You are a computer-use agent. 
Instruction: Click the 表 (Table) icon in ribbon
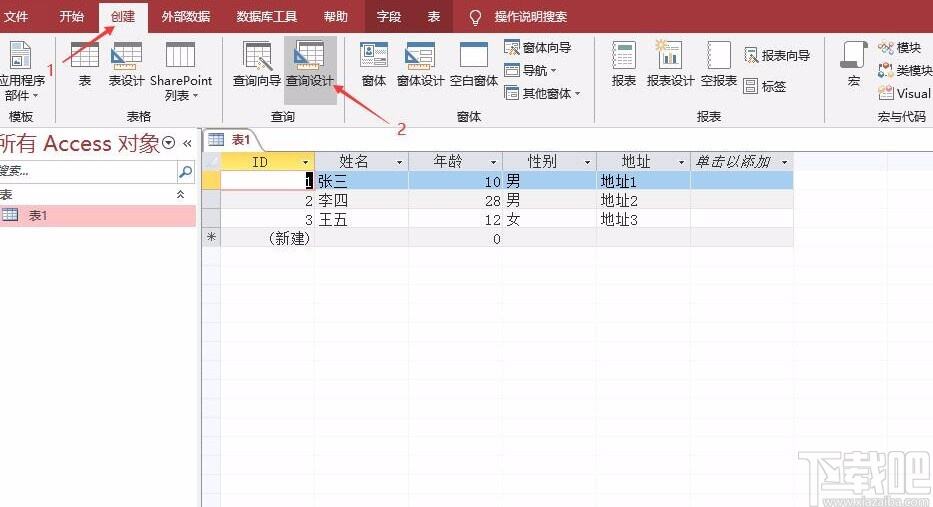click(x=84, y=64)
